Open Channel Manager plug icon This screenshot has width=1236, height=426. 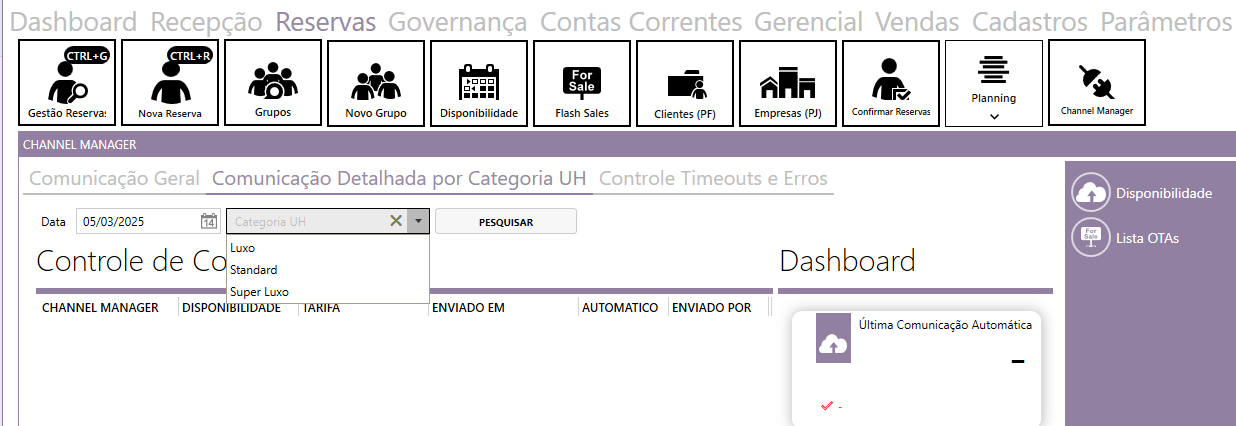(x=1097, y=82)
